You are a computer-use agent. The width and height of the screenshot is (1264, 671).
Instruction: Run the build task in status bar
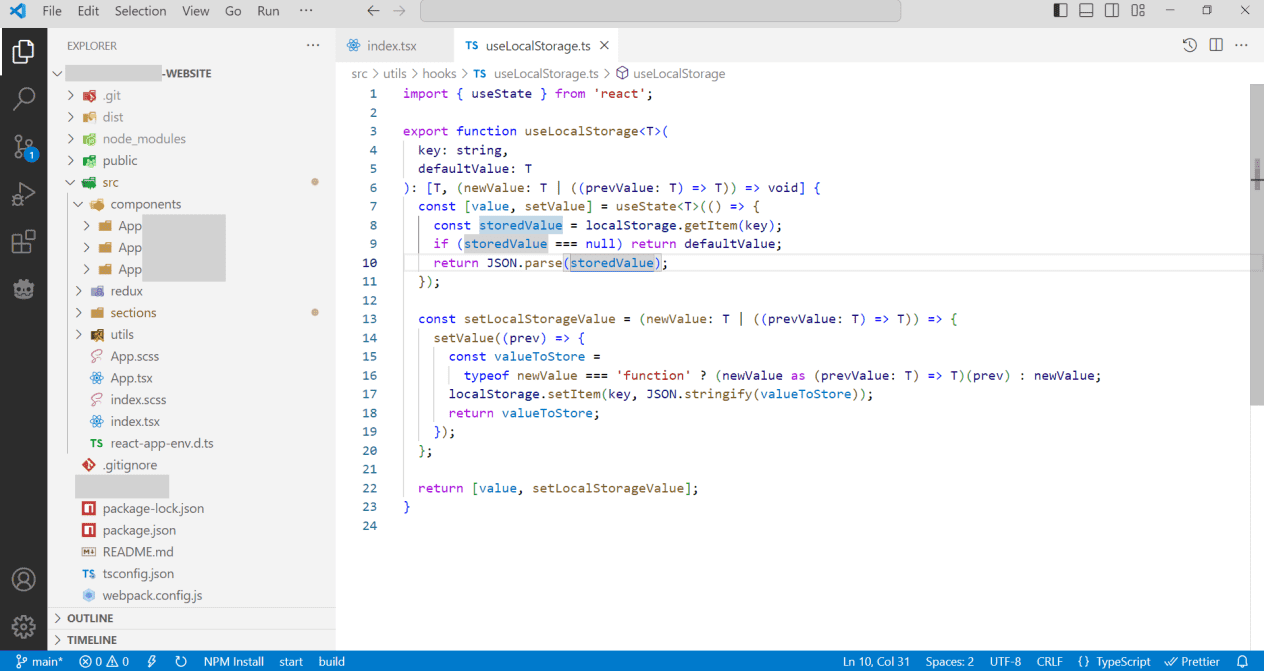pyautogui.click(x=332, y=661)
